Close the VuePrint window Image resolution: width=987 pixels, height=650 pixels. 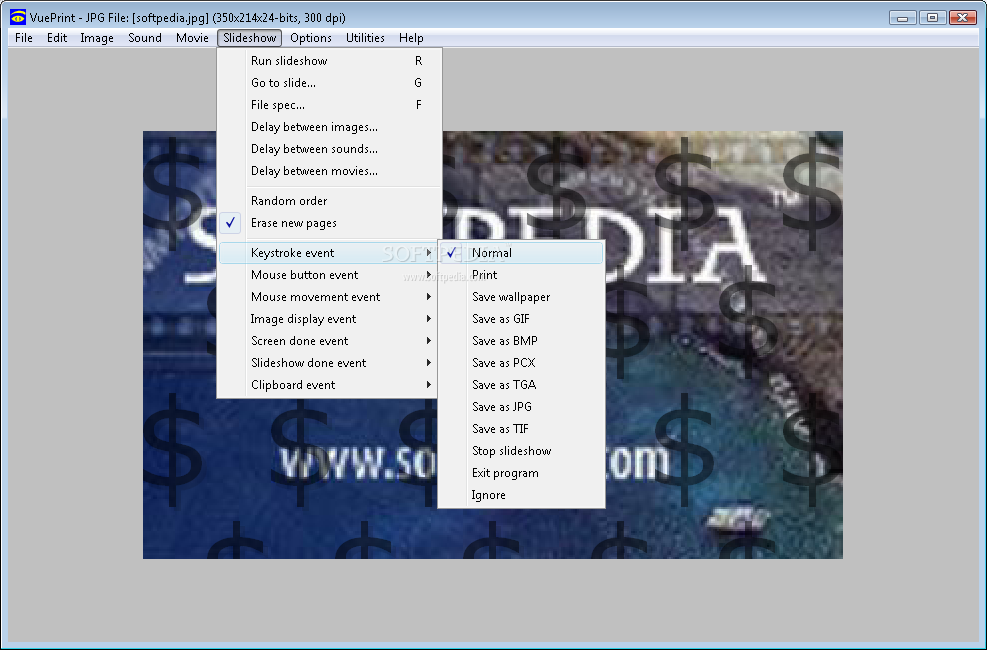tap(962, 18)
